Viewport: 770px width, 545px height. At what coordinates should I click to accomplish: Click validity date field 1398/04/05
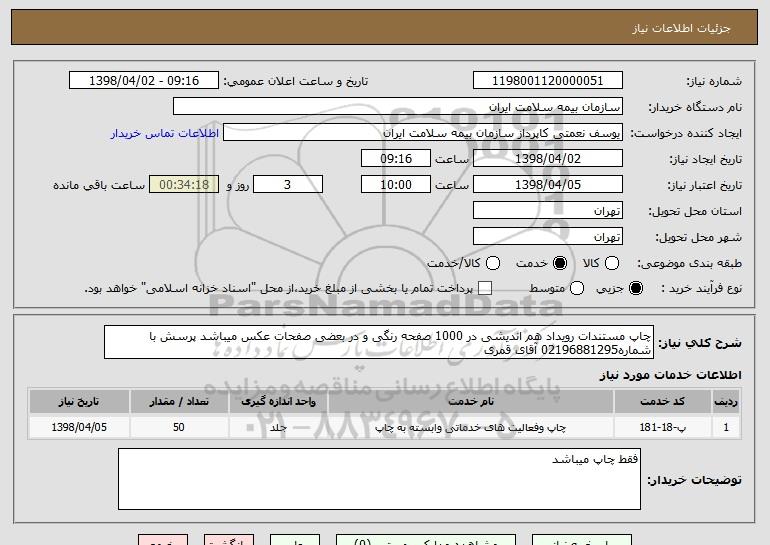[x=548, y=185]
